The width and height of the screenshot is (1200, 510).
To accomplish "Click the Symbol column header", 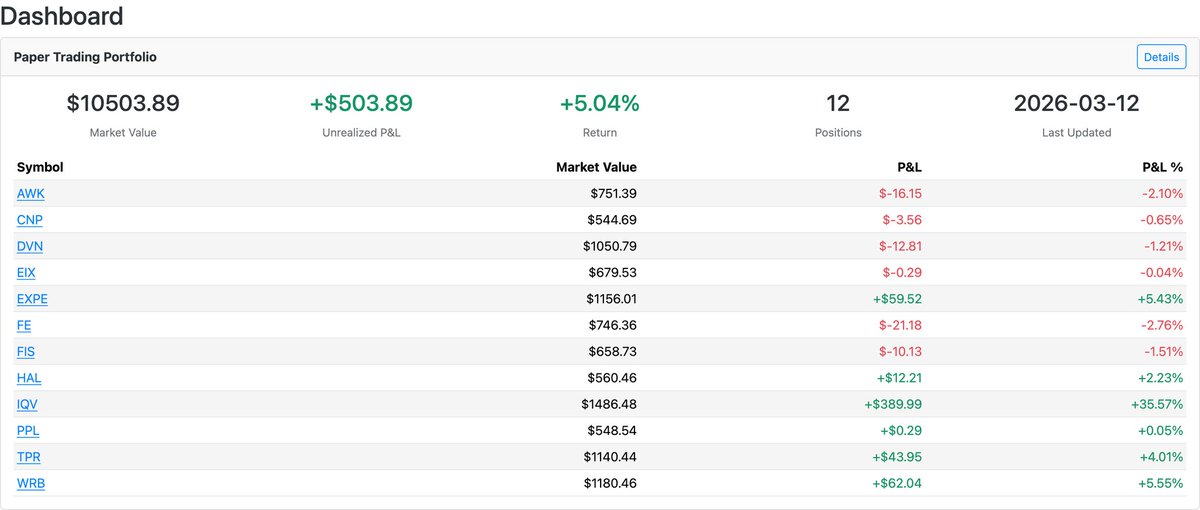I will [40, 167].
